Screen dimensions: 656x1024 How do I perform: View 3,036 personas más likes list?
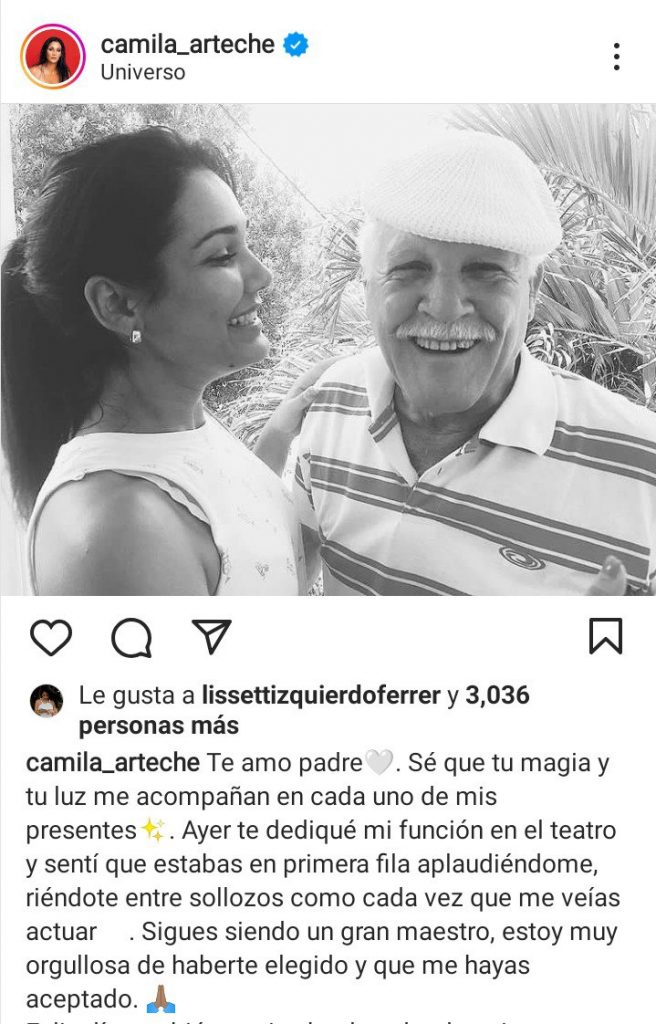pos(304,711)
